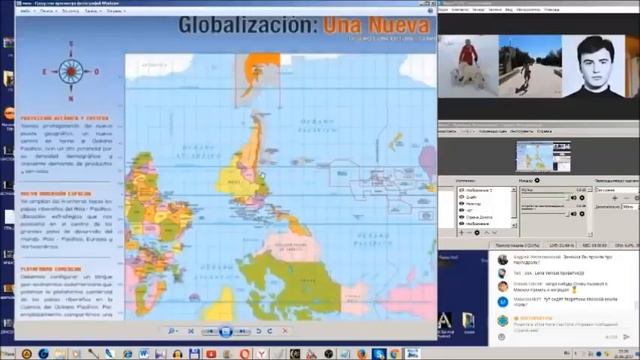Open Word from the taskbar

(x=144, y=354)
